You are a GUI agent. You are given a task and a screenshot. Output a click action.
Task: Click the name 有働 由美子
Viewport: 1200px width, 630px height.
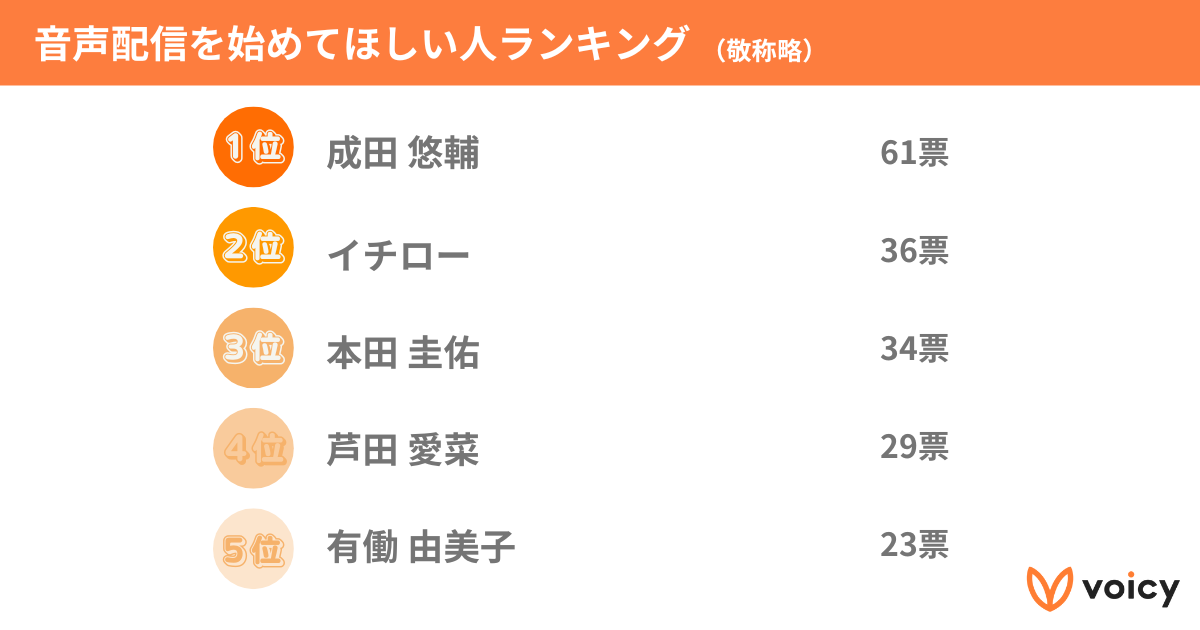[x=421, y=548]
